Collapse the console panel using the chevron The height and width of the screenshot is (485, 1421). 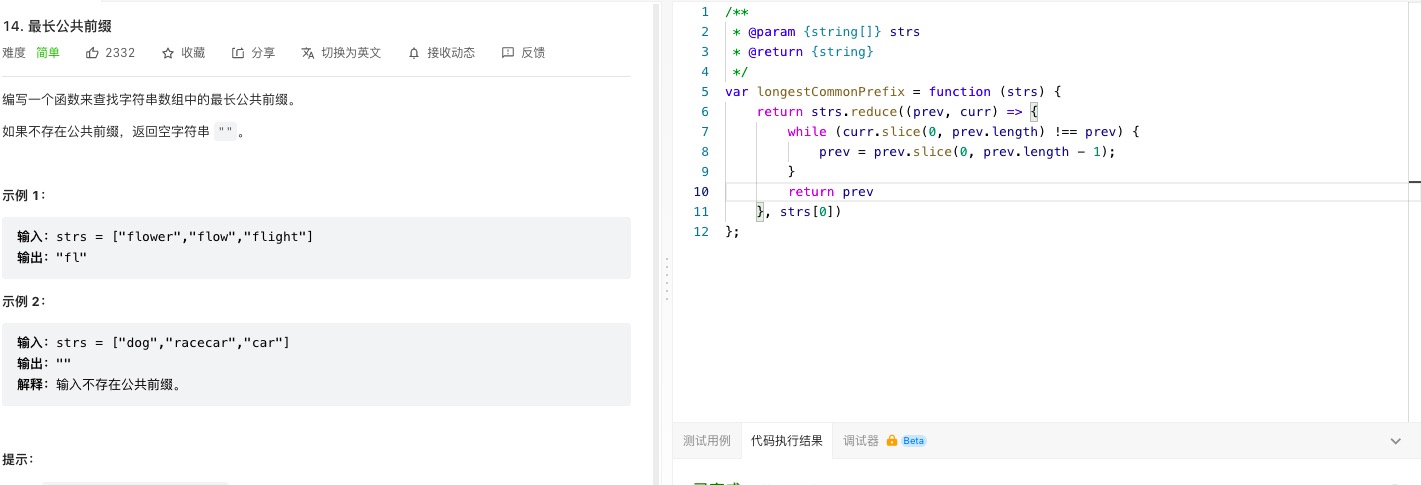(1396, 441)
